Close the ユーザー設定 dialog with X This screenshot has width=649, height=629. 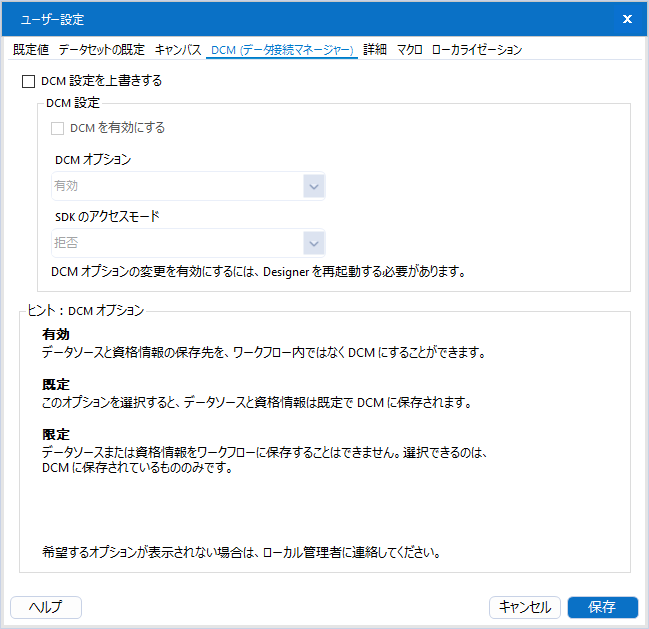point(627,19)
